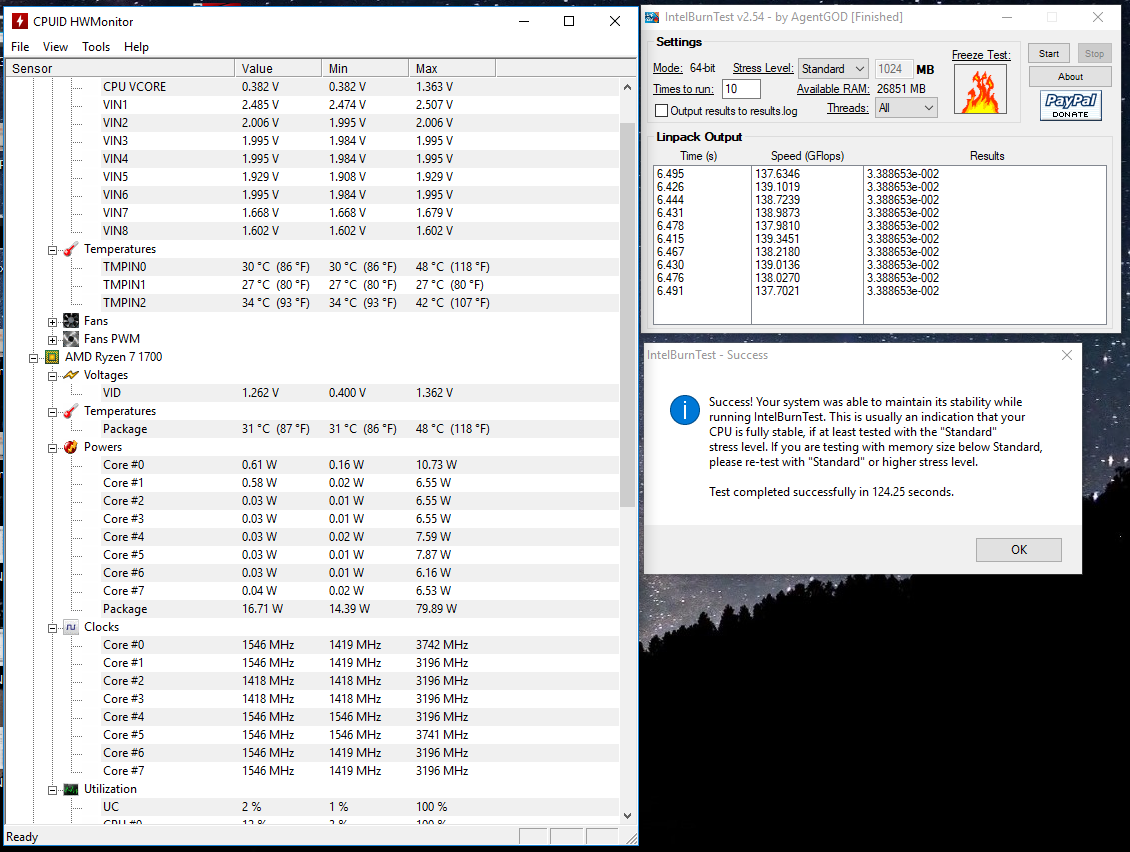Click the HWMonitor scrollbar down arrow
The image size is (1130, 852).
(627, 816)
